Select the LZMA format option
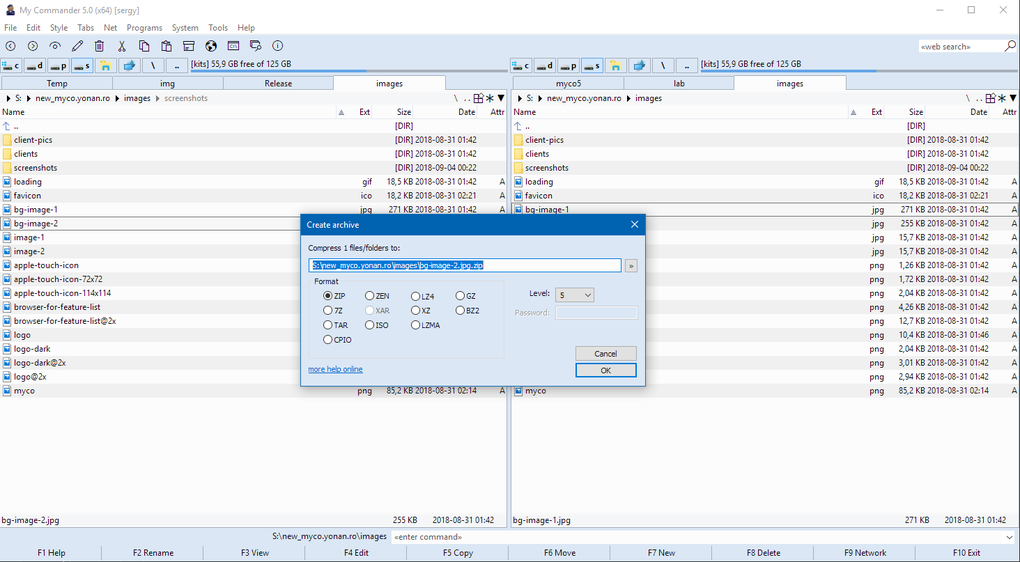1020x562 pixels. (x=416, y=325)
